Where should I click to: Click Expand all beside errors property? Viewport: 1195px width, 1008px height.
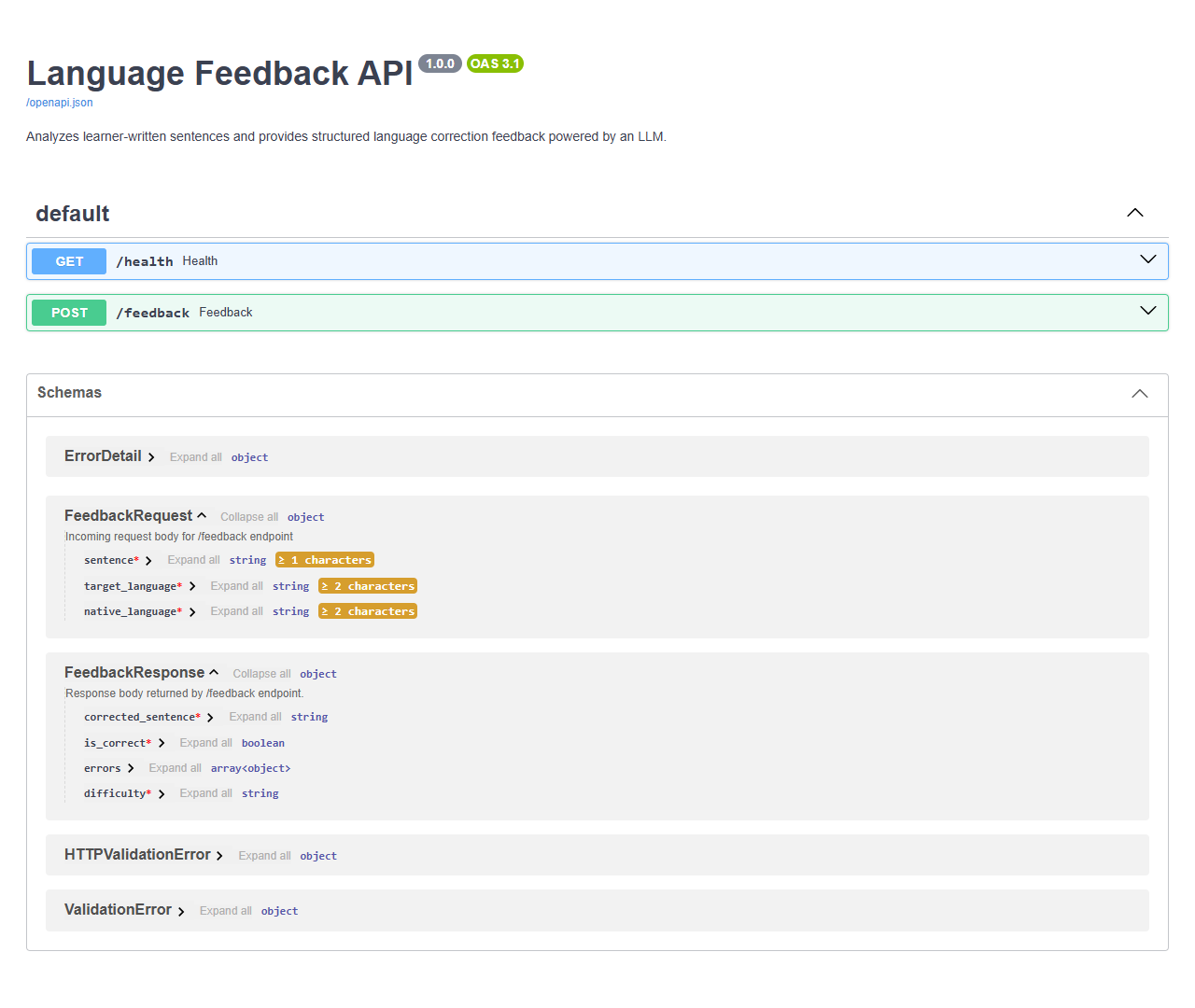pyautogui.click(x=175, y=768)
